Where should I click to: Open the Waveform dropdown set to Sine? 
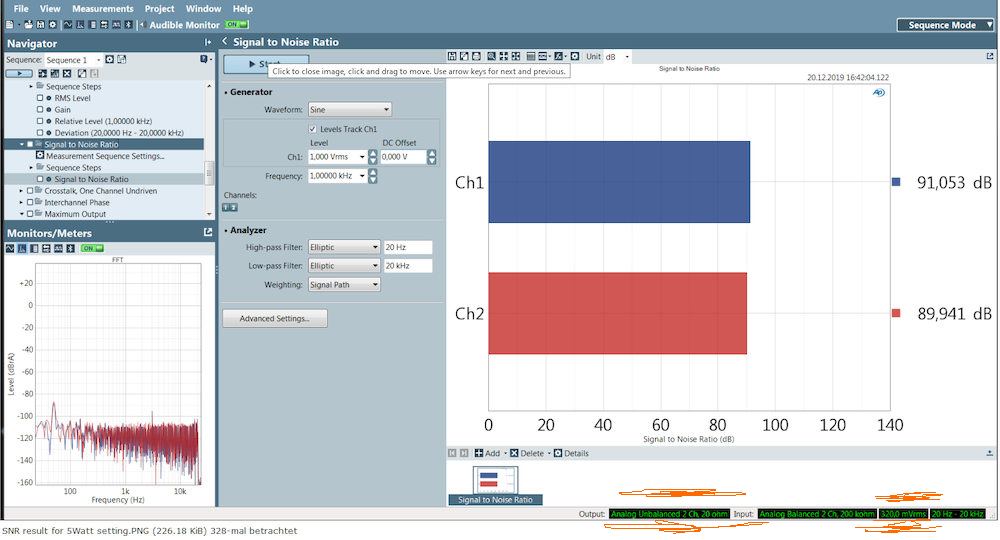(x=349, y=109)
